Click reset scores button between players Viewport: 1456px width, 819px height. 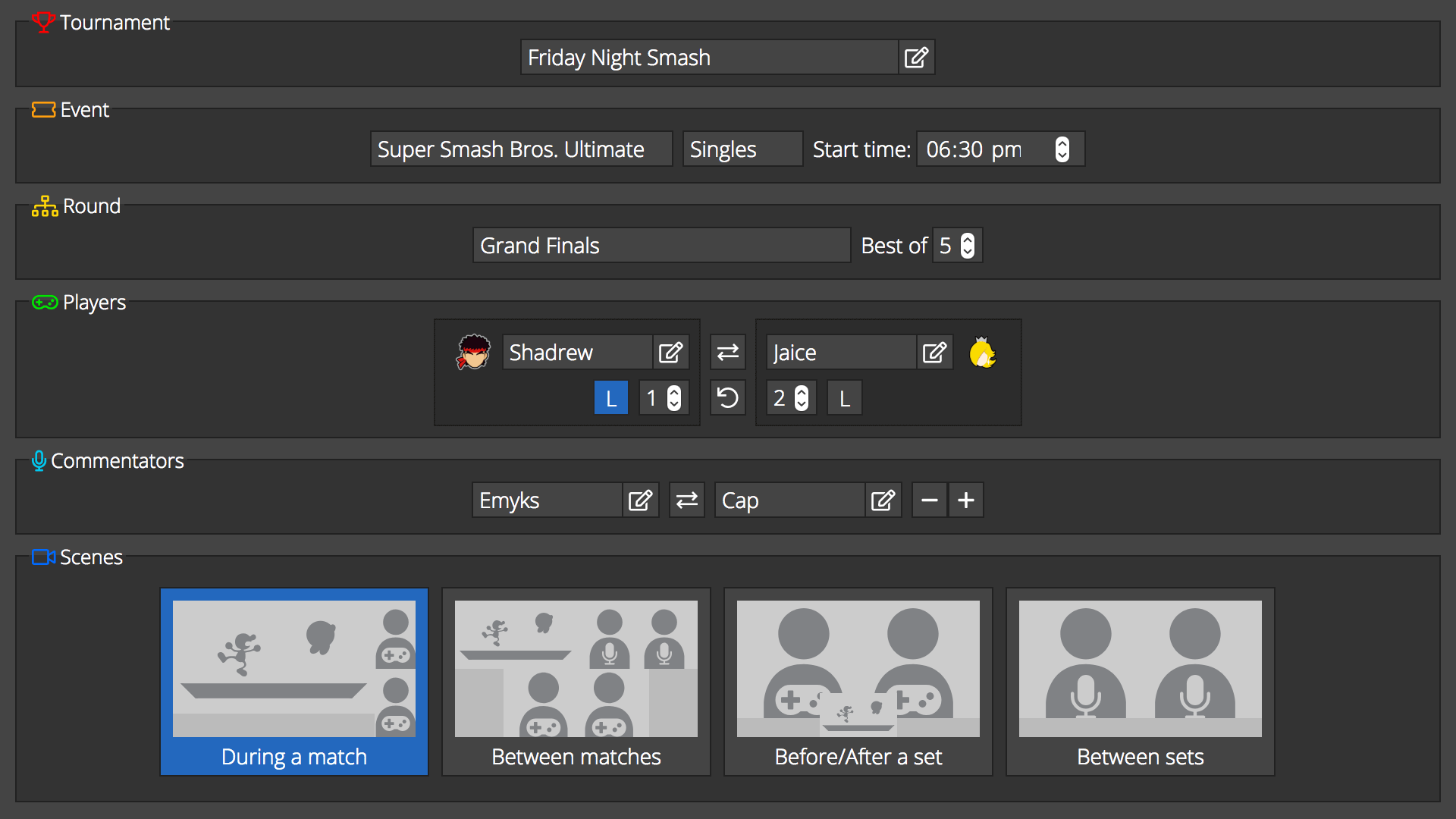point(728,398)
